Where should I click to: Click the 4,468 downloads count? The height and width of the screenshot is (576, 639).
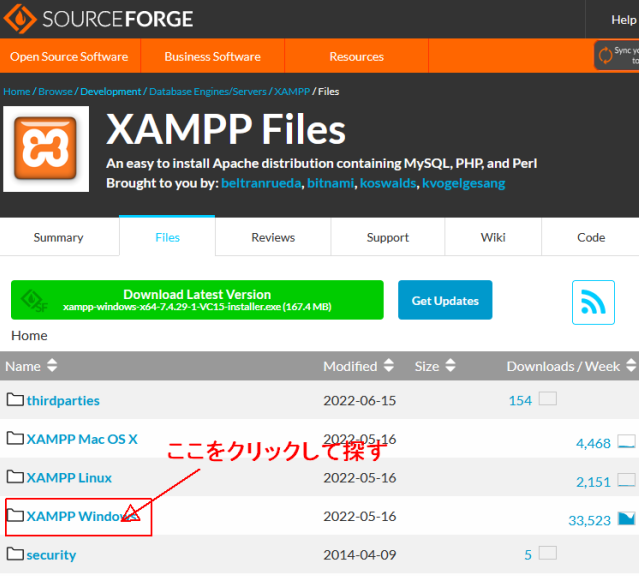[x=593, y=443]
